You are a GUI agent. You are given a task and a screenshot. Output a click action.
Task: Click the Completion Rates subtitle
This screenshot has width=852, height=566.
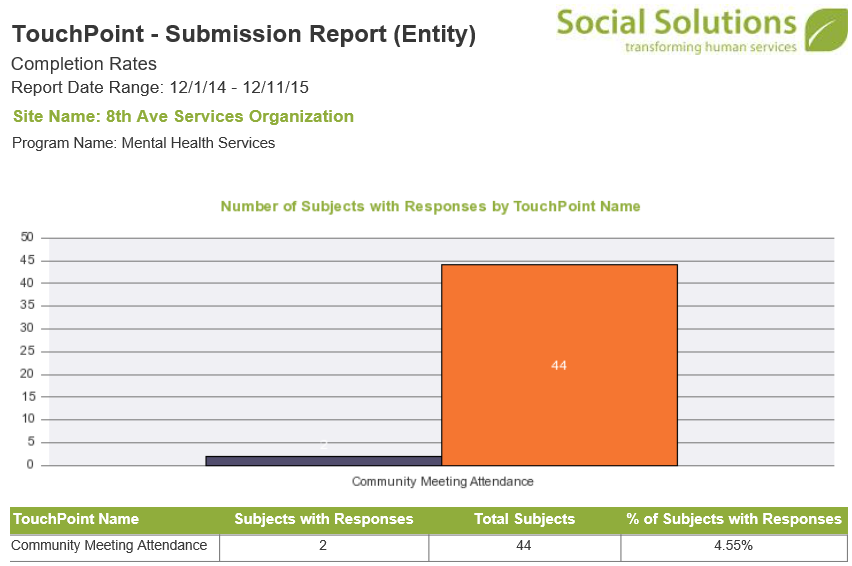pos(84,64)
